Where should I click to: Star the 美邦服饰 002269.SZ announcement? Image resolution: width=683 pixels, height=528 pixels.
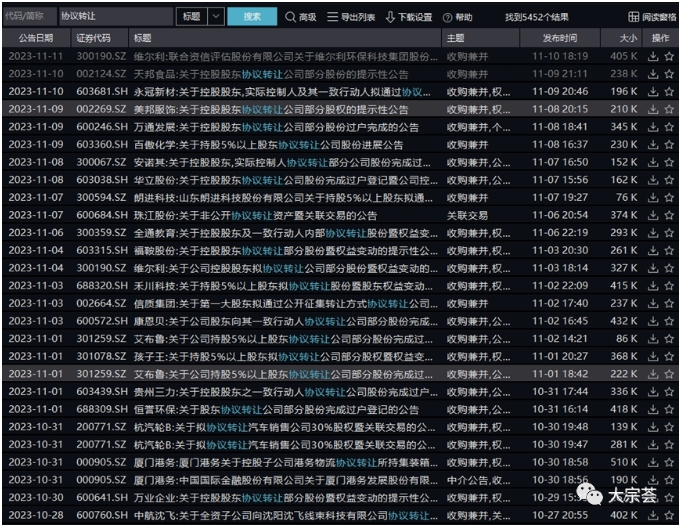[x=669, y=109]
